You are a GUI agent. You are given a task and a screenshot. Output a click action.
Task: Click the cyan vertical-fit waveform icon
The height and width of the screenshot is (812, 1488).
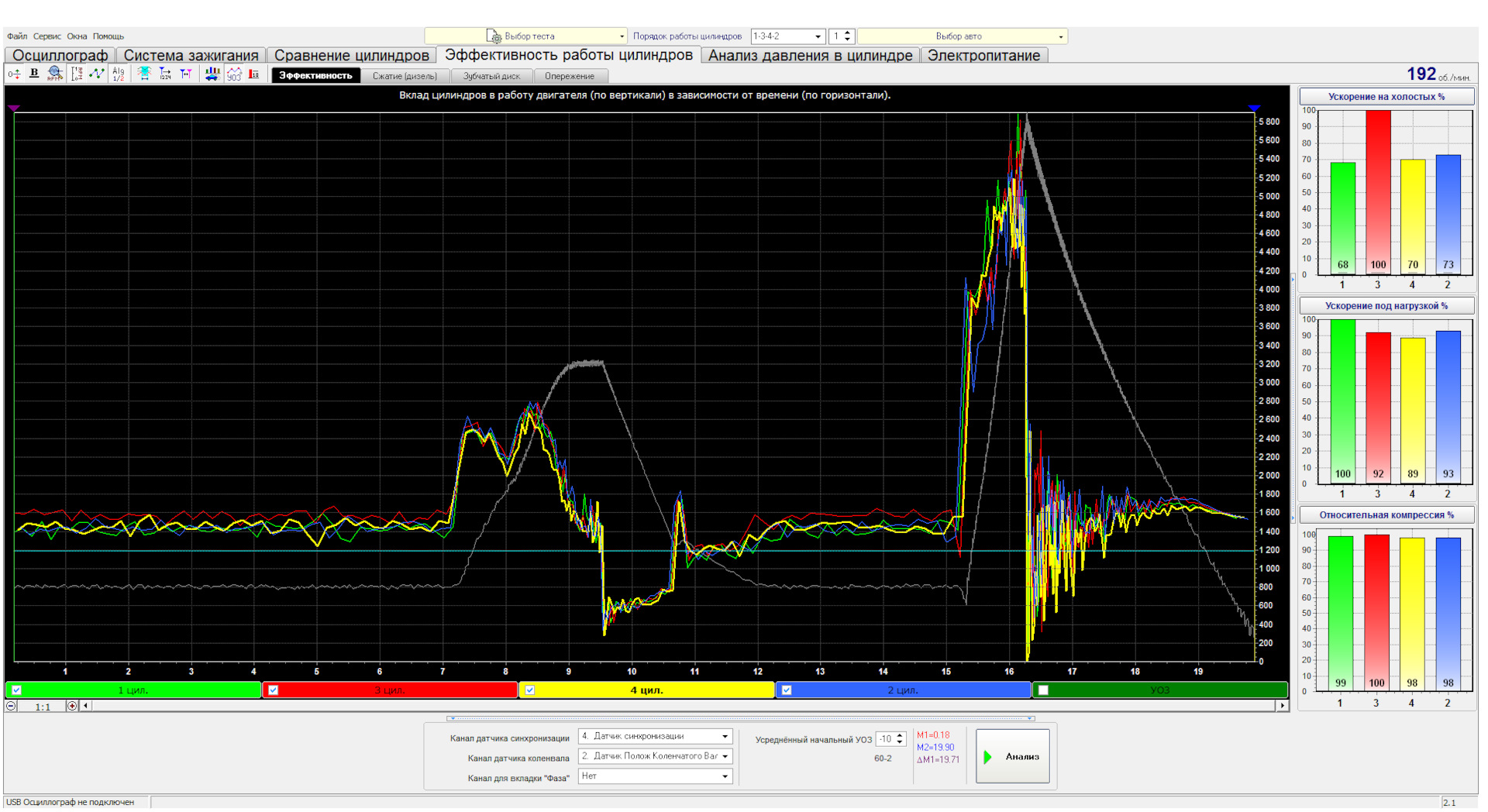click(x=144, y=74)
